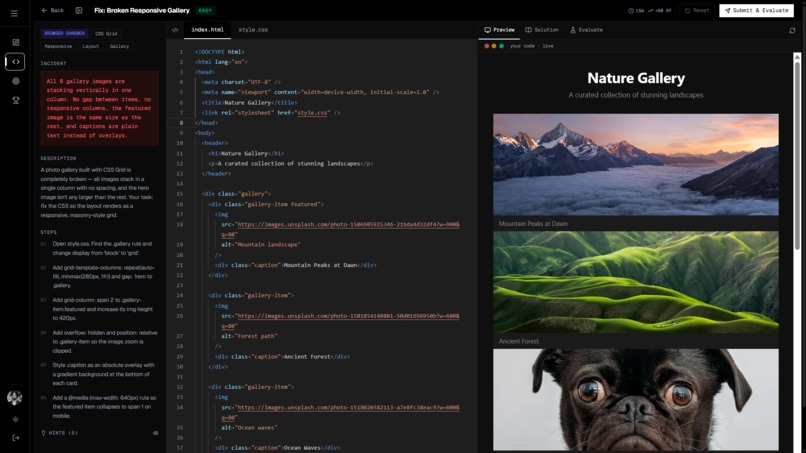
Task: Click the EASY difficulty badge
Action: (205, 10)
